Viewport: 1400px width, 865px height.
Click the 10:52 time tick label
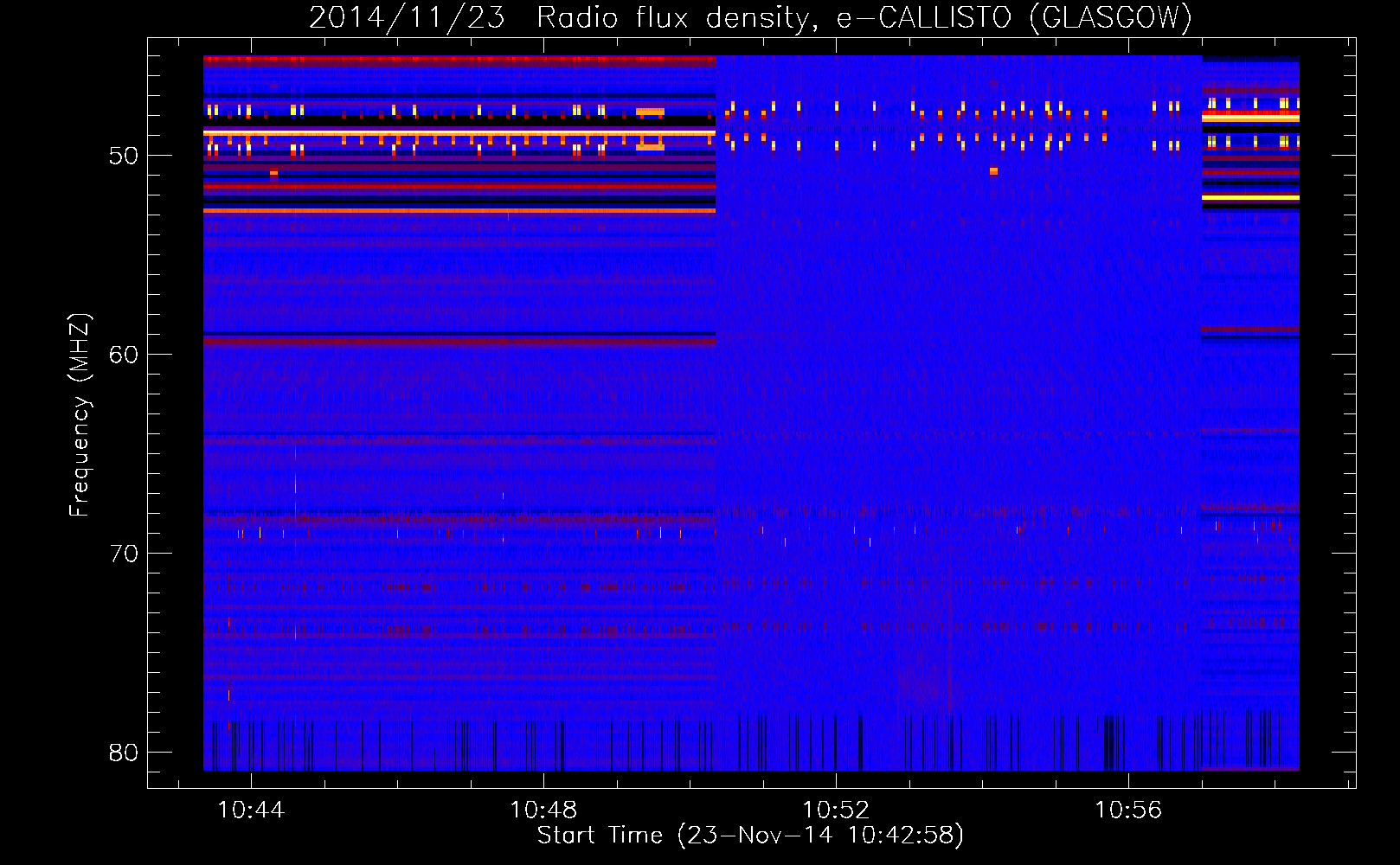point(836,811)
